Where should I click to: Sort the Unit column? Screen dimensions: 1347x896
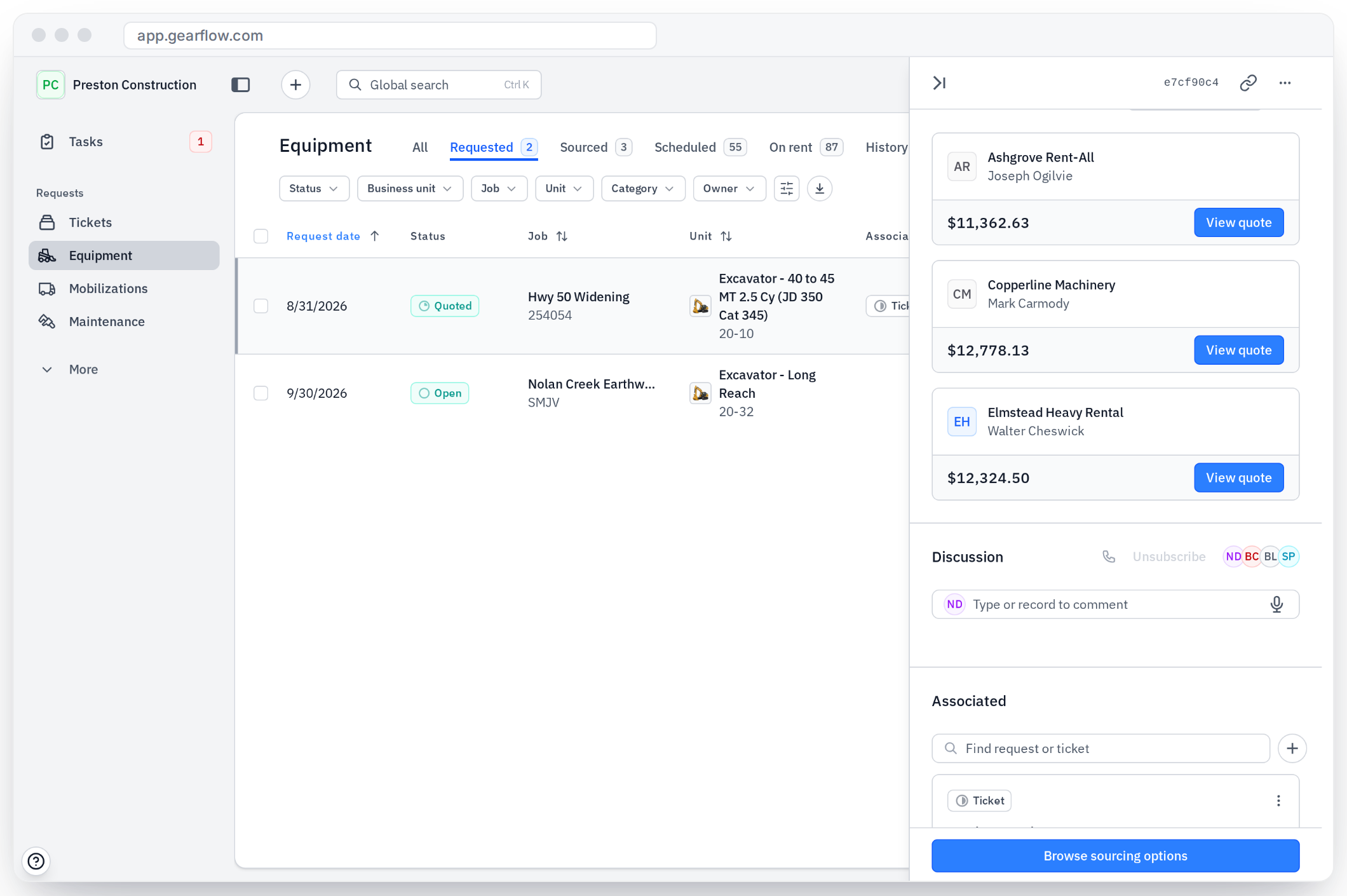coord(726,236)
